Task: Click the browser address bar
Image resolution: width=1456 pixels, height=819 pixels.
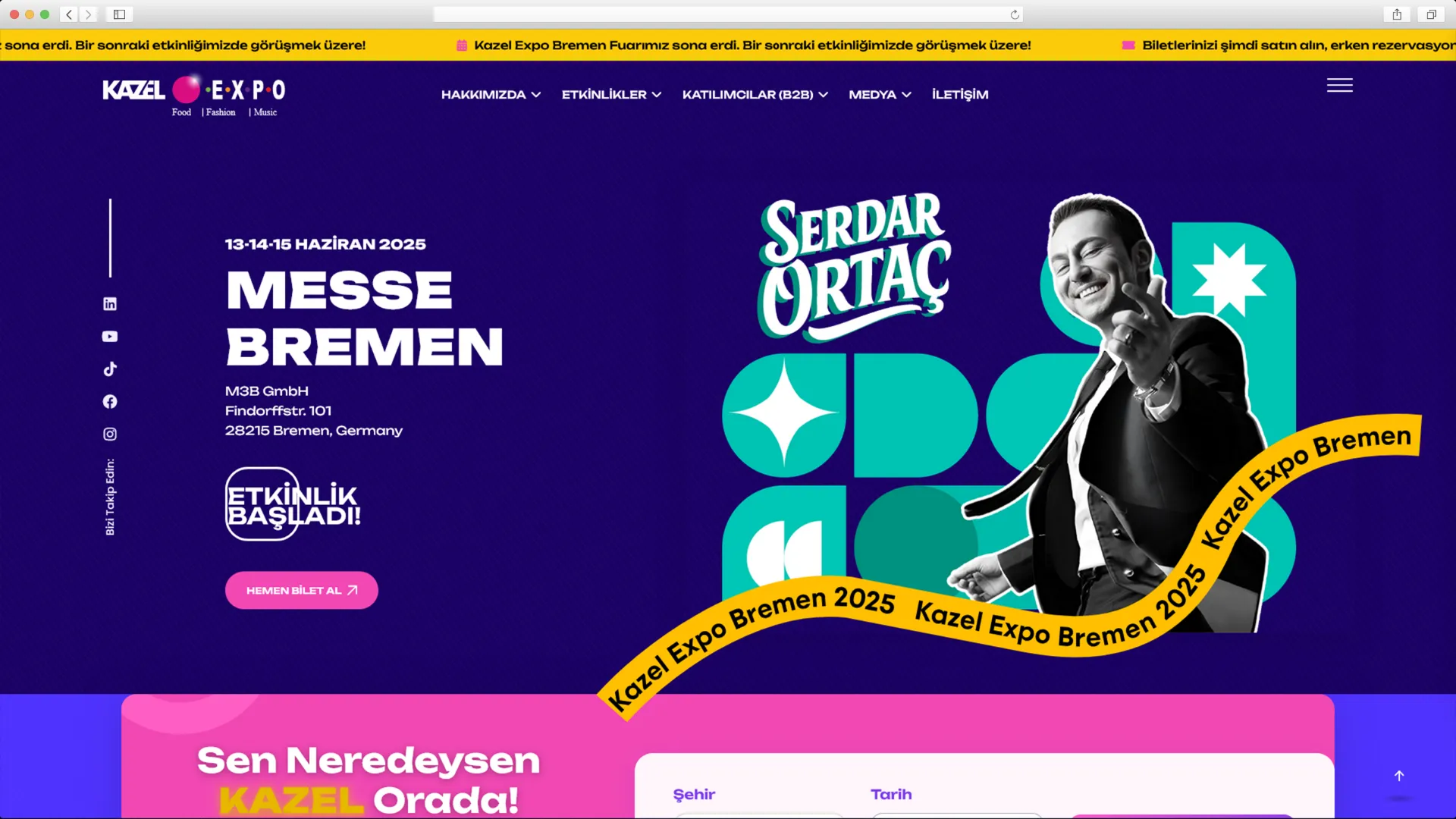Action: point(728,14)
